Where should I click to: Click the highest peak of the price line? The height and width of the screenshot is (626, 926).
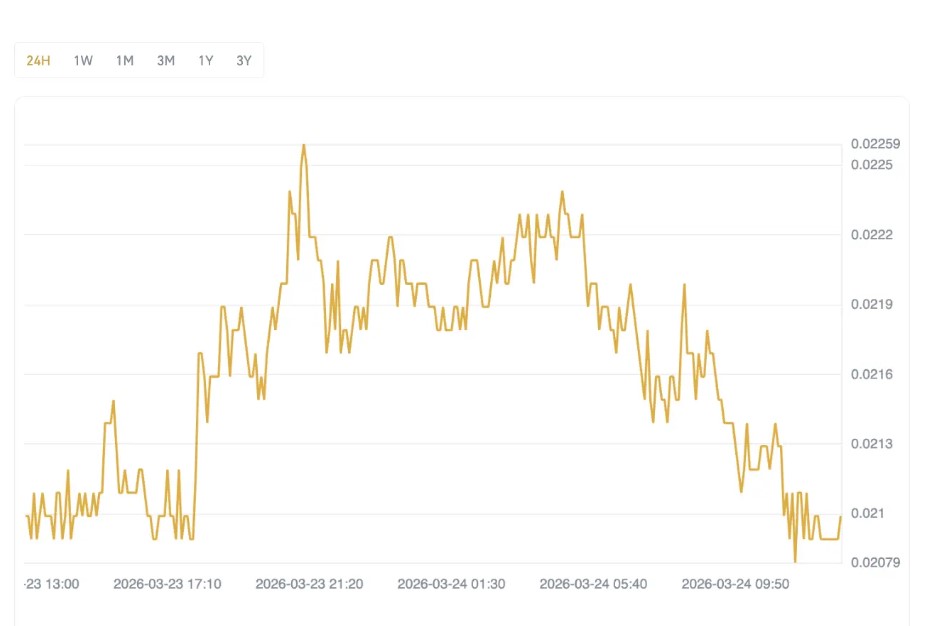tap(303, 145)
